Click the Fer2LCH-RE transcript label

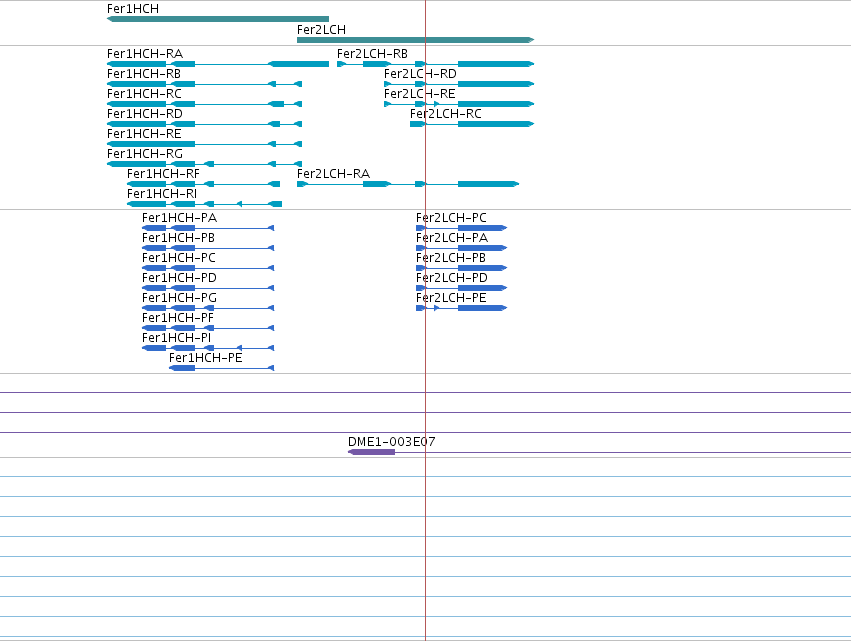420,94
